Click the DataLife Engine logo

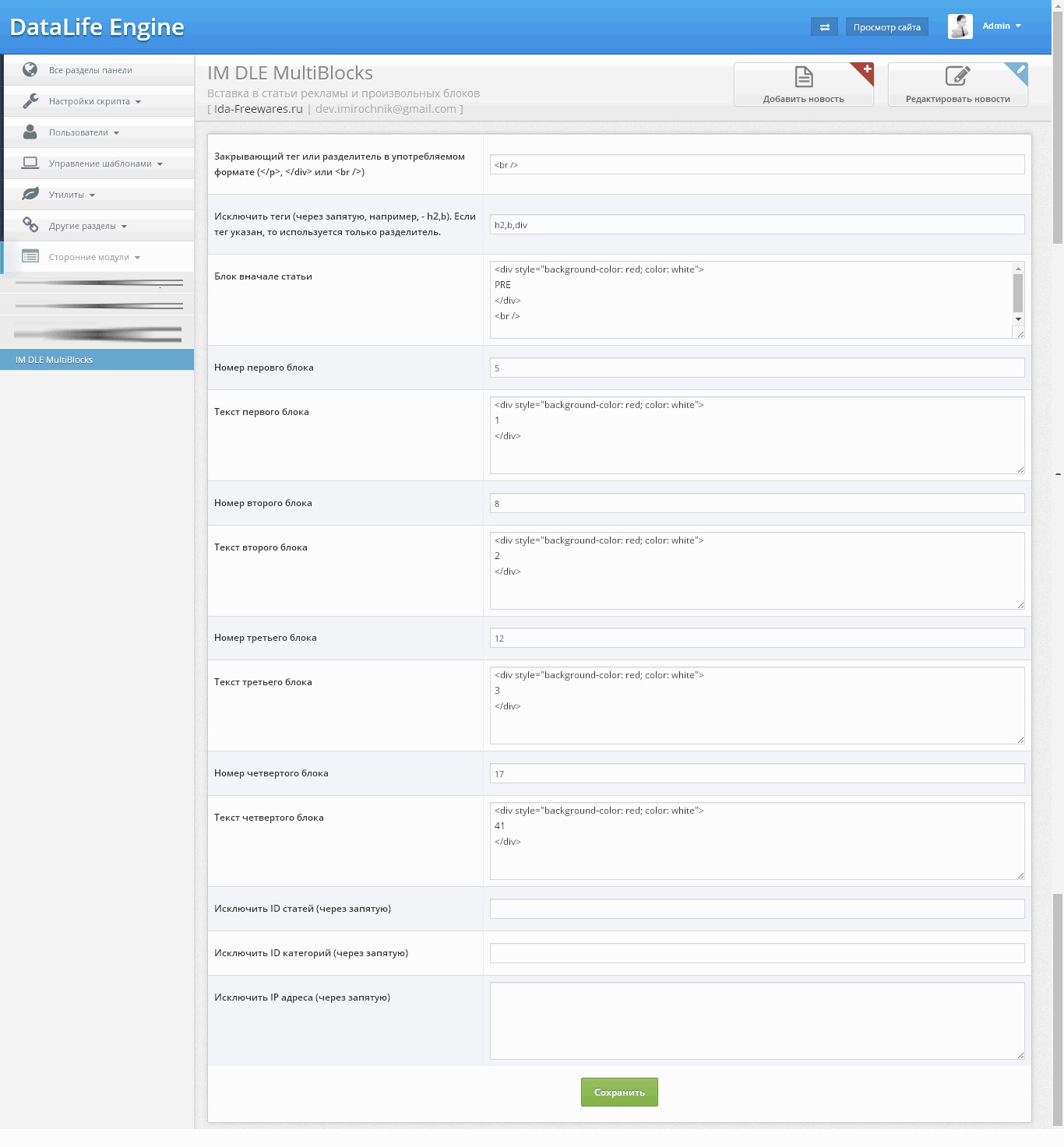coord(97,27)
